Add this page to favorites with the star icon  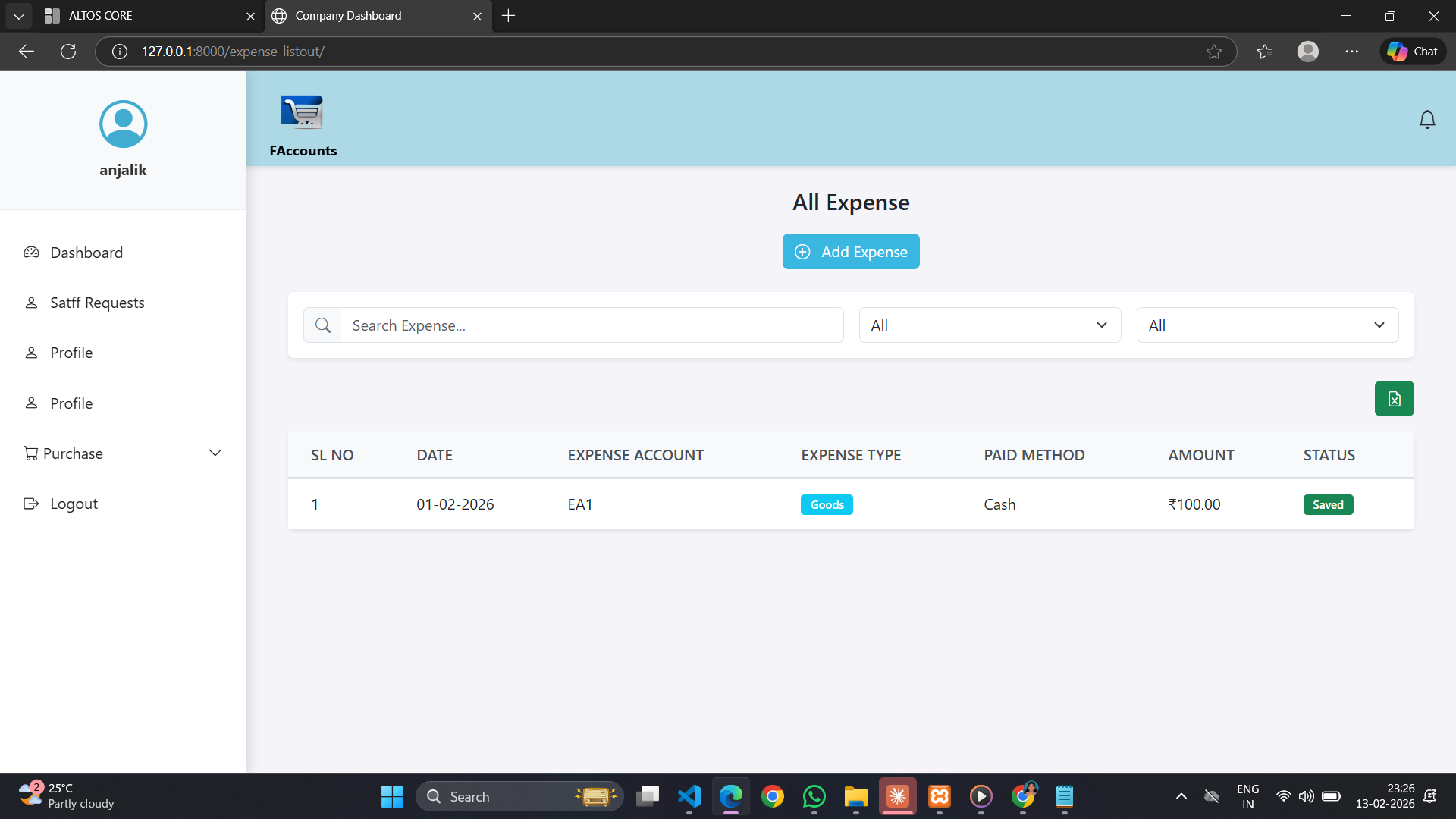[1213, 52]
